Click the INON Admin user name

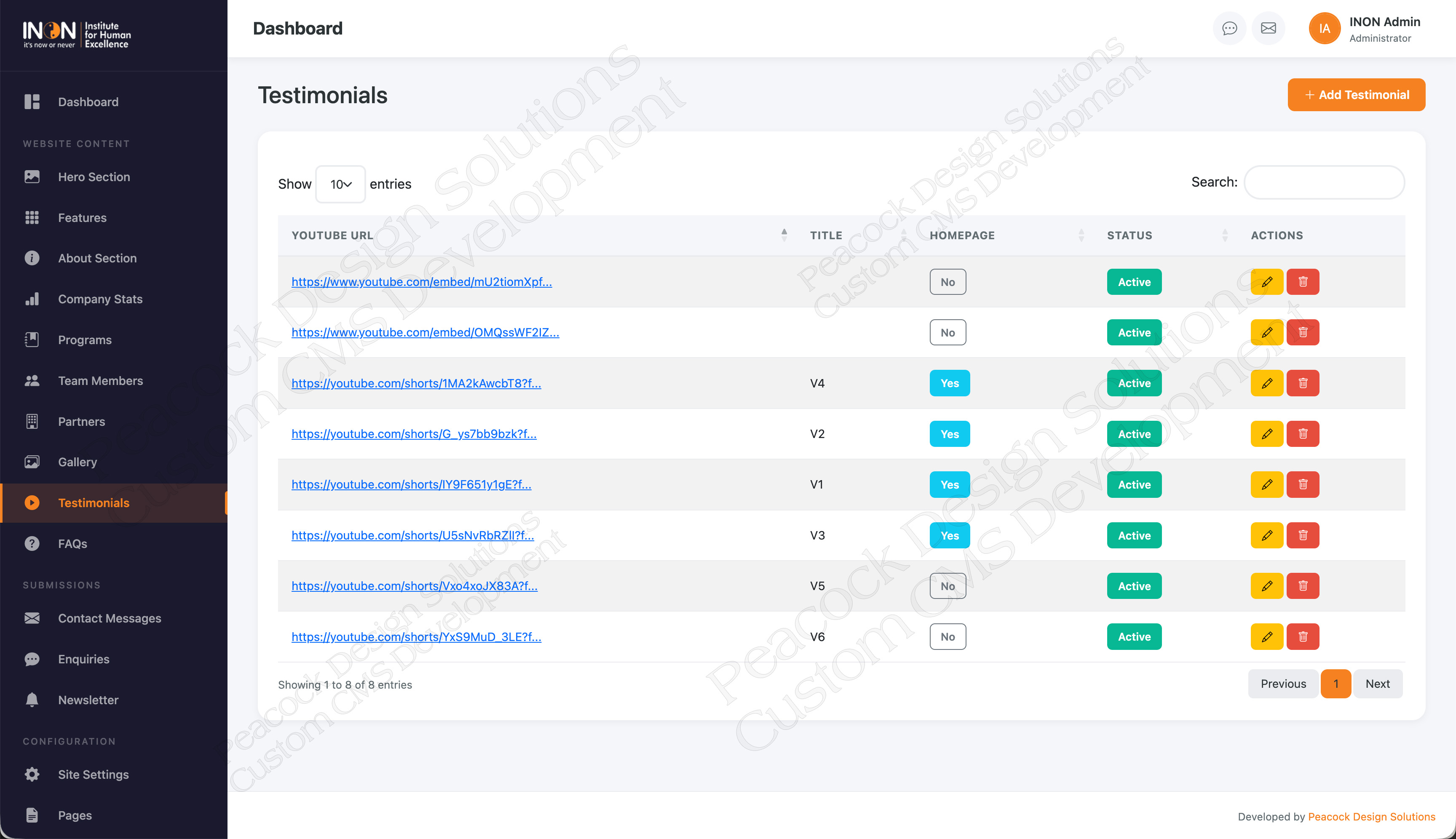click(x=1384, y=22)
